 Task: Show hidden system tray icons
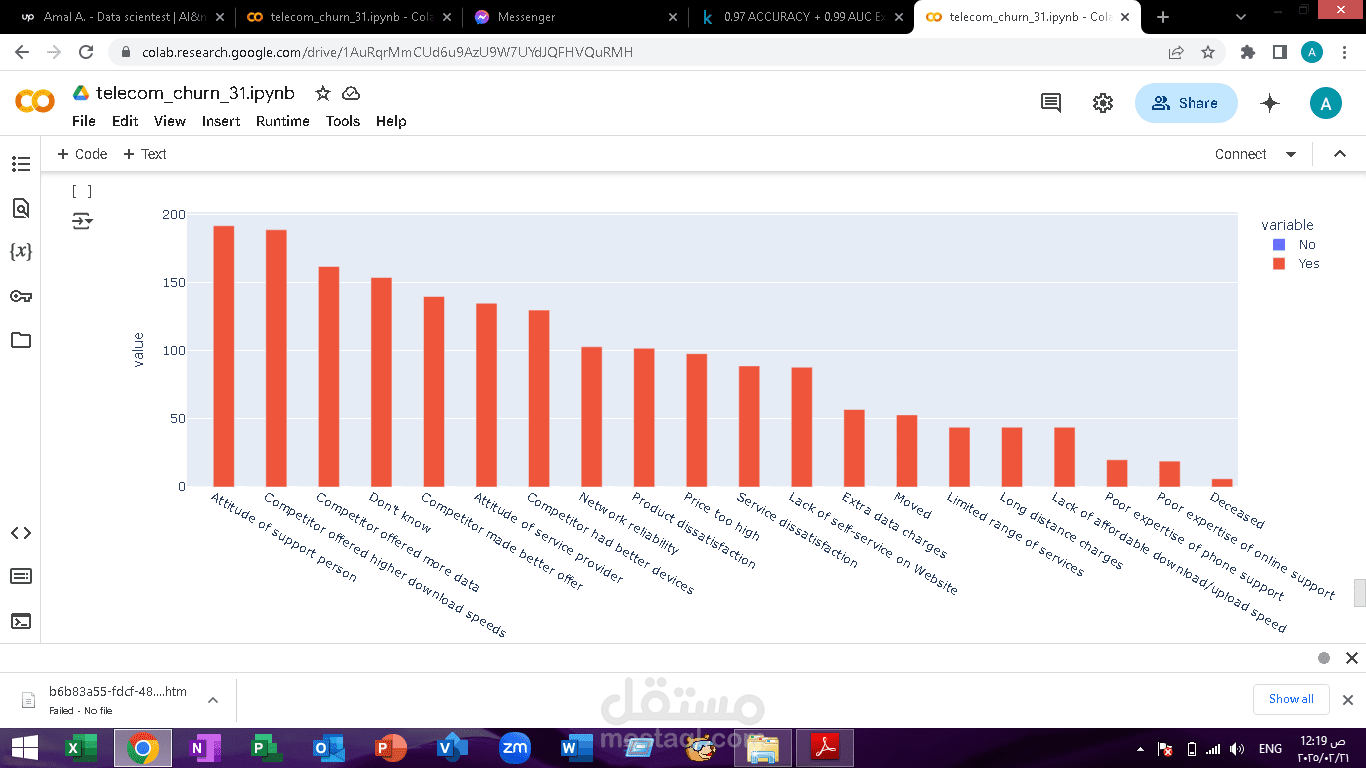pyautogui.click(x=1141, y=749)
